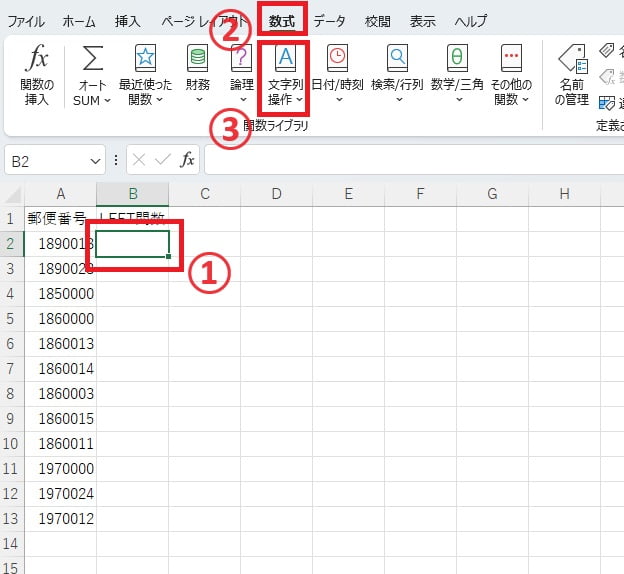This screenshot has width=624, height=574.
Task: Select cell containing 1970000
Action: 60,469
